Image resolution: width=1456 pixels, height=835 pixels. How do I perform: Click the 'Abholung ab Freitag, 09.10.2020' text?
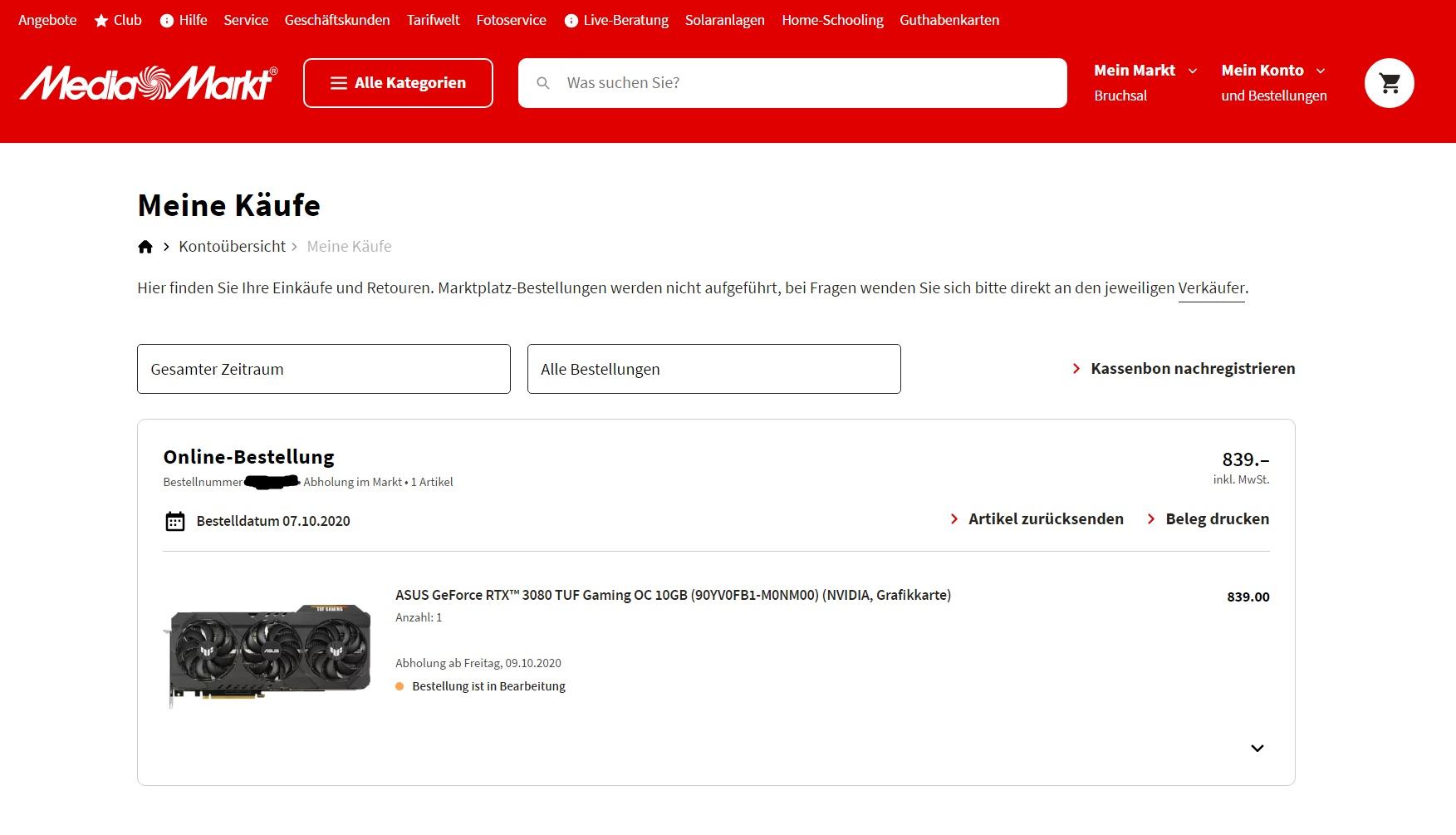pyautogui.click(x=478, y=663)
